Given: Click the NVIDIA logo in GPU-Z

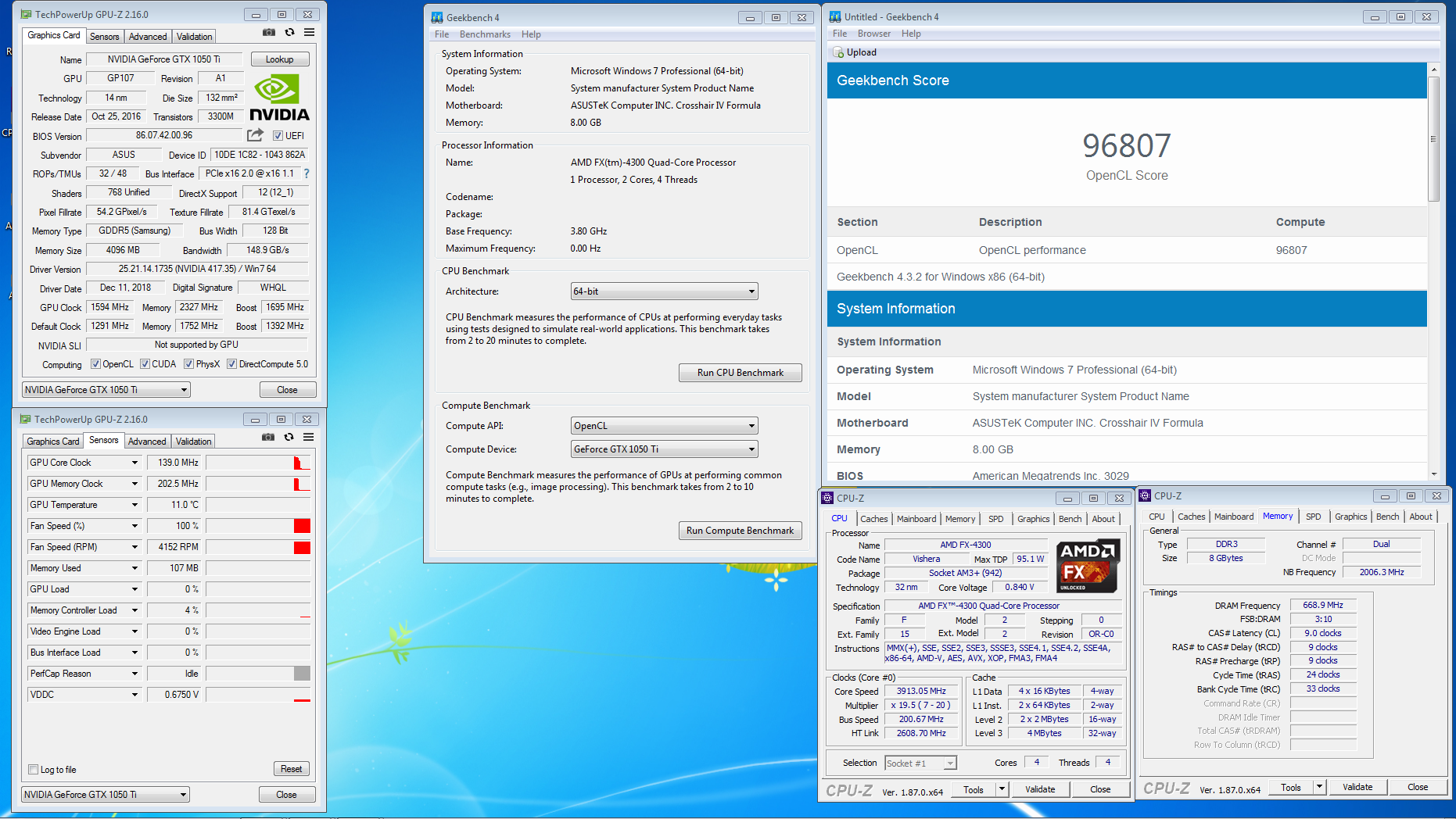Looking at the screenshot, I should [278, 98].
